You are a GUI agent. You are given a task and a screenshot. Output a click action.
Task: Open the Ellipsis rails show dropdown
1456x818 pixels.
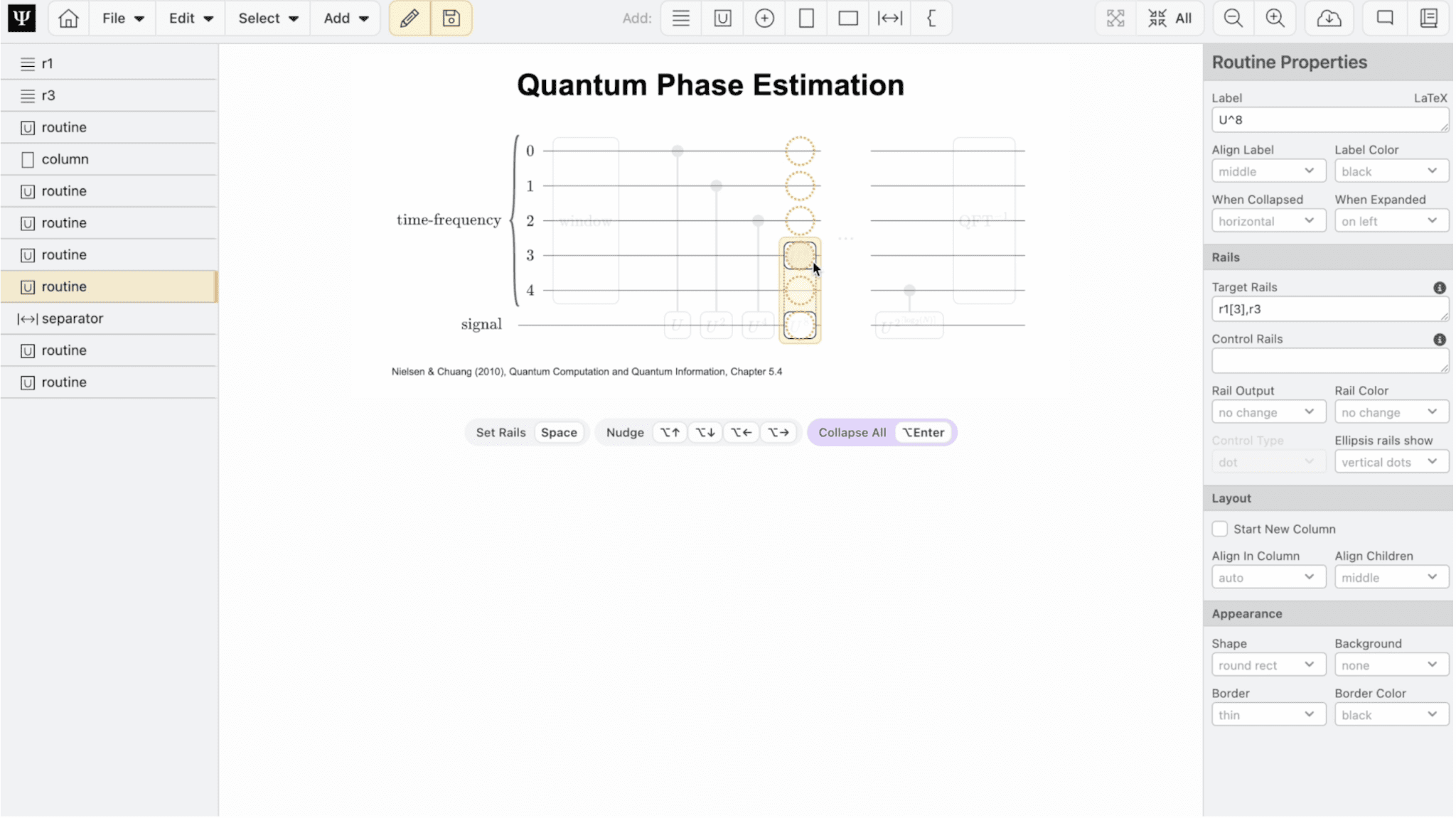tap(1390, 461)
